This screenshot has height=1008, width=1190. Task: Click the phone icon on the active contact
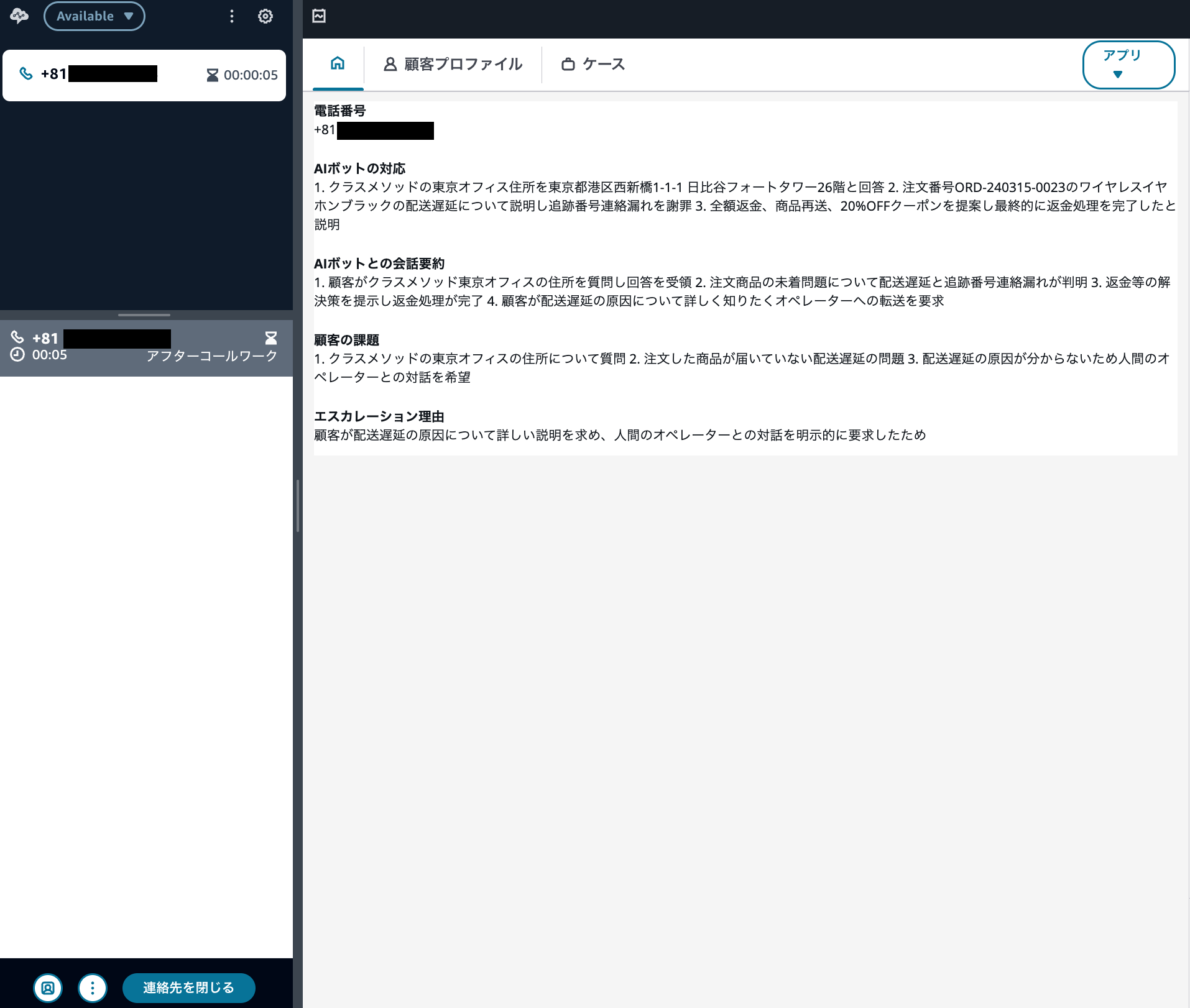pos(26,75)
